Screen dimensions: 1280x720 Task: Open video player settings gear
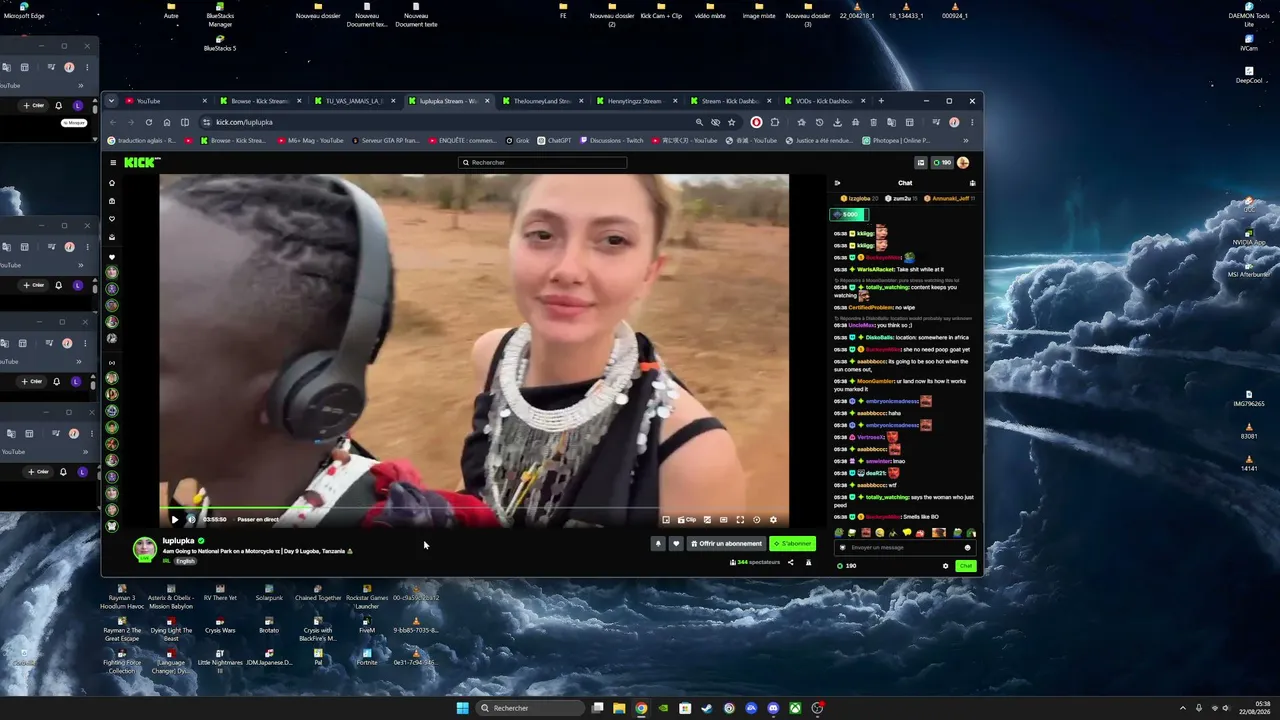pyautogui.click(x=773, y=520)
